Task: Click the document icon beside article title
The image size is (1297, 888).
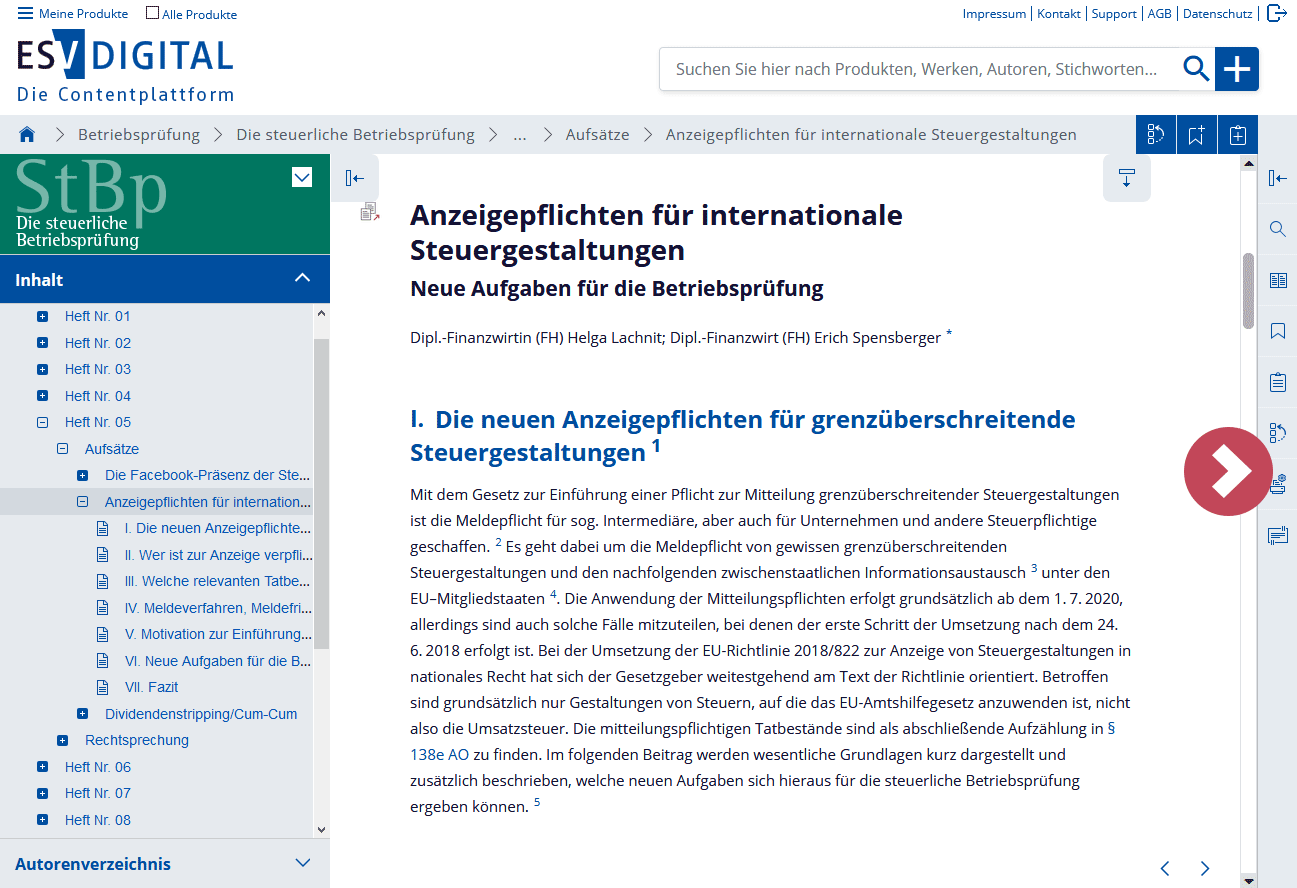Action: tap(370, 211)
